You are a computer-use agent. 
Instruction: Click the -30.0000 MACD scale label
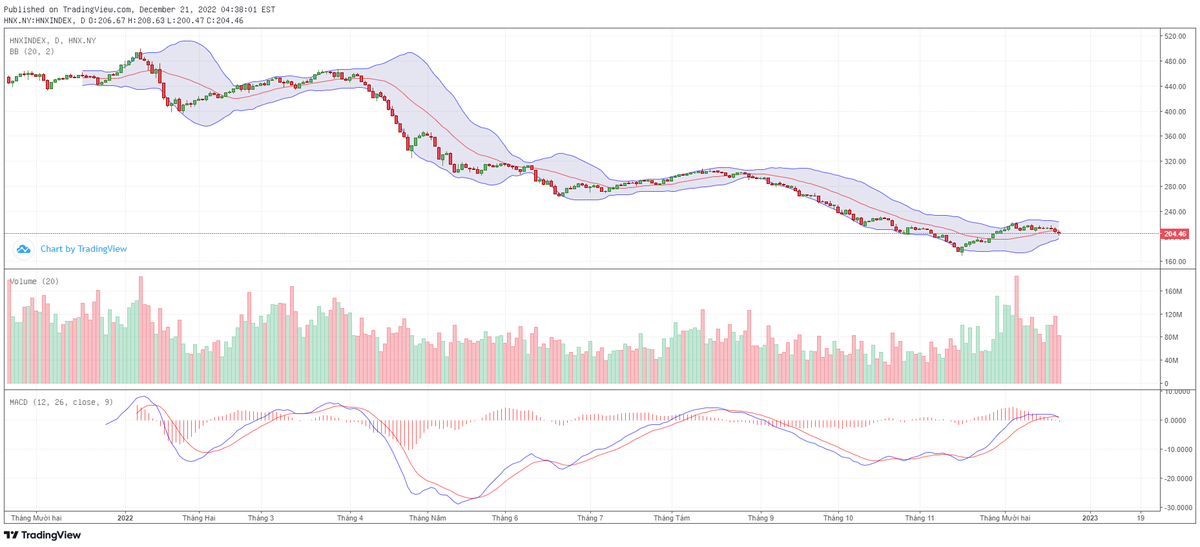click(1176, 507)
